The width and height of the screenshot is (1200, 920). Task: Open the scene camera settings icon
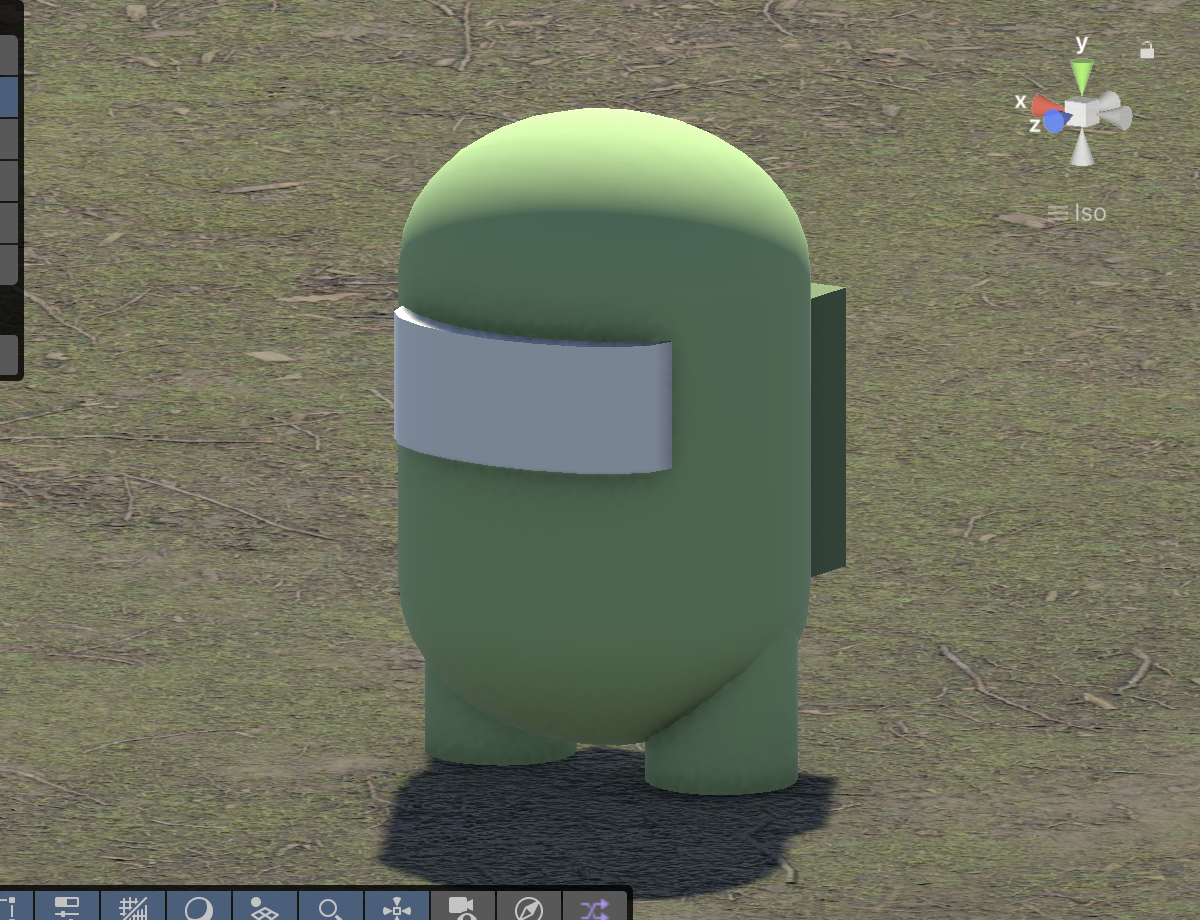click(x=463, y=907)
